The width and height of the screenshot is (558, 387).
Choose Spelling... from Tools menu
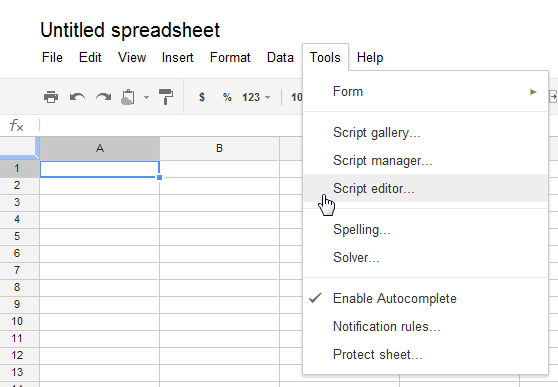click(425, 230)
